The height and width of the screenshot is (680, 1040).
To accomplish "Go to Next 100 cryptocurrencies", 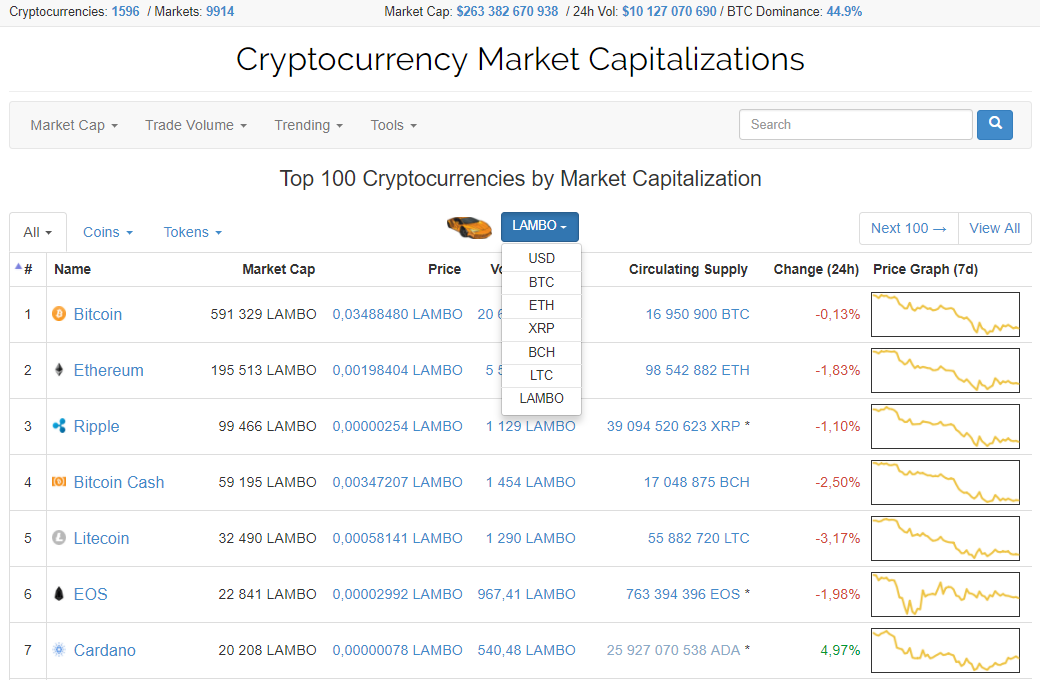I will tap(908, 228).
